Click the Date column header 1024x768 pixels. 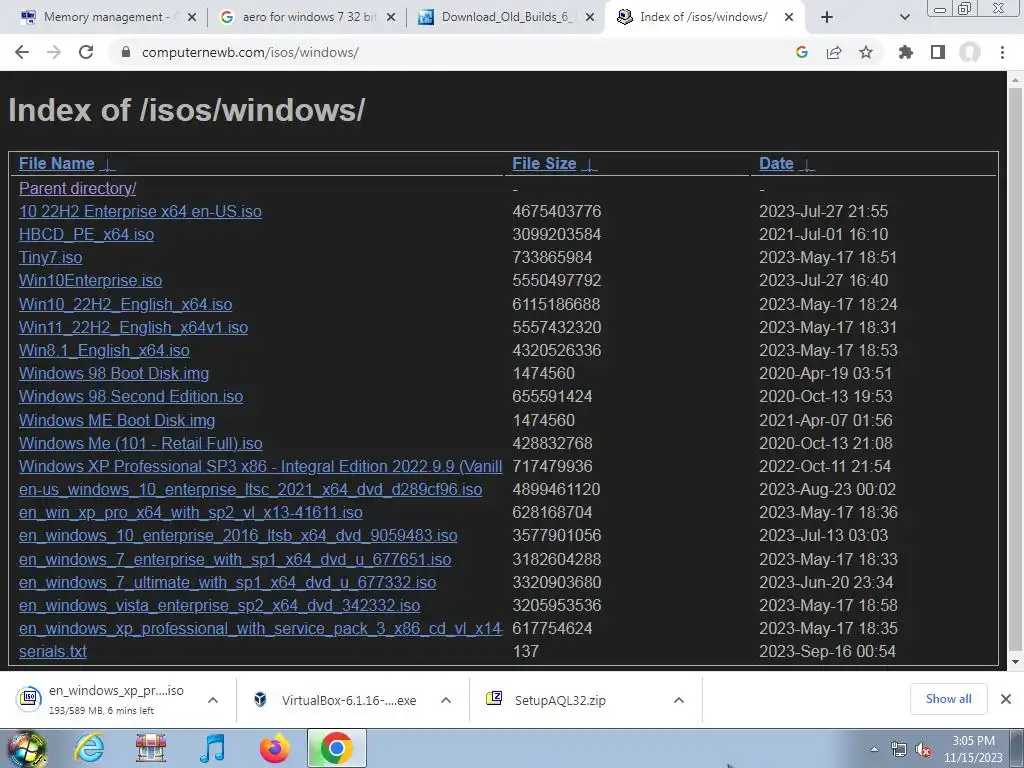tap(776, 163)
